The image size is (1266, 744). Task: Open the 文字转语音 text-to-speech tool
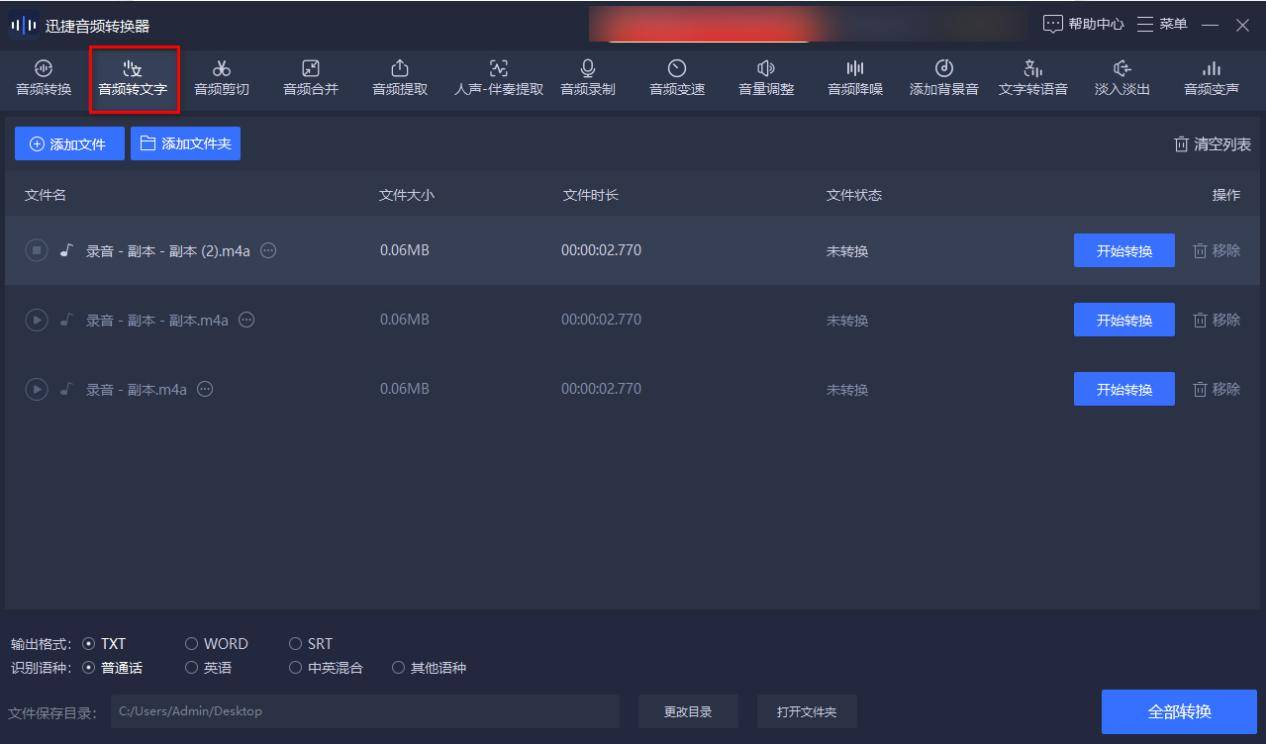(x=1033, y=79)
